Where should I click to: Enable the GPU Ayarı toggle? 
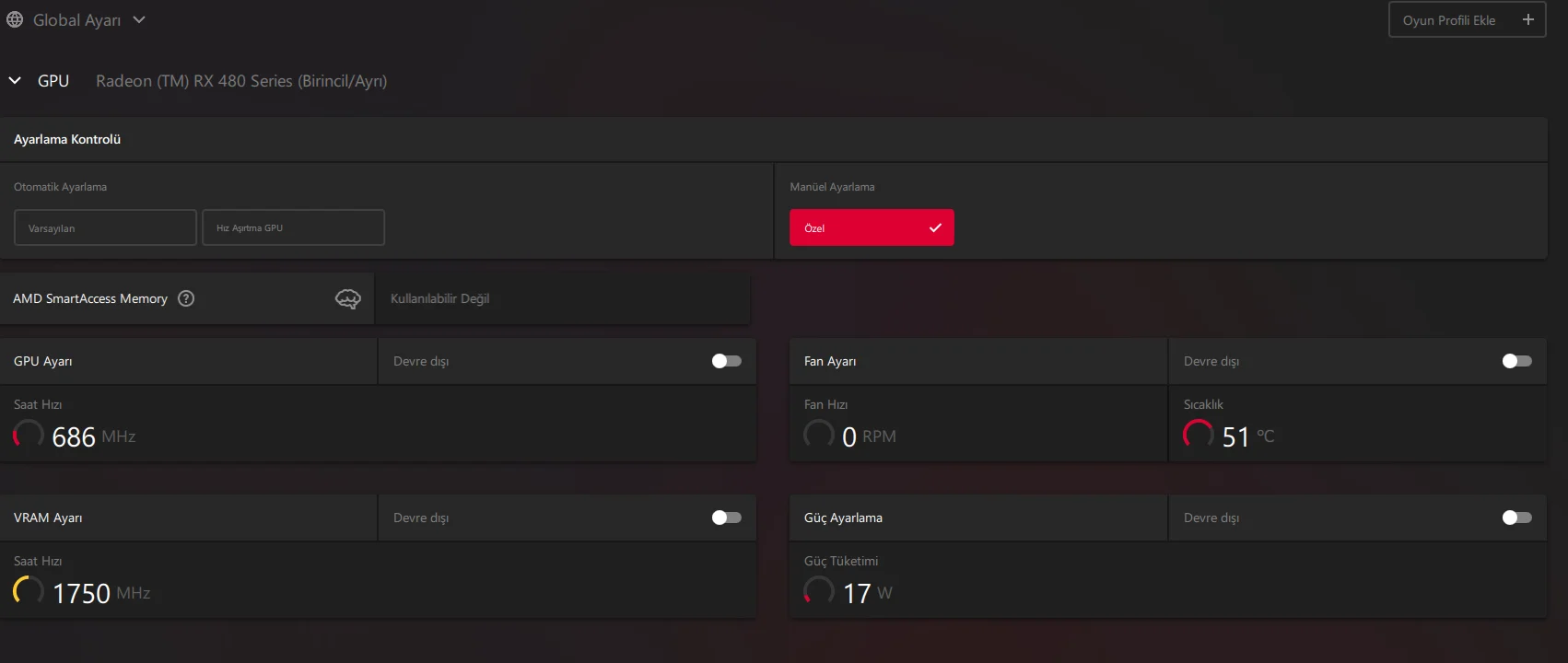(727, 361)
